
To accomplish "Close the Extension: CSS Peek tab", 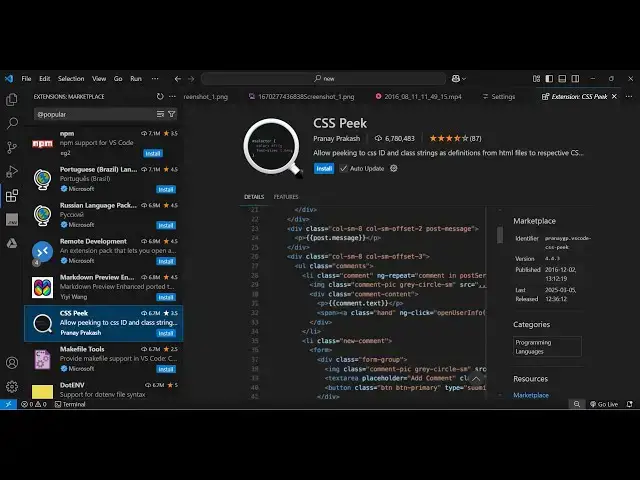I will 614,96.
